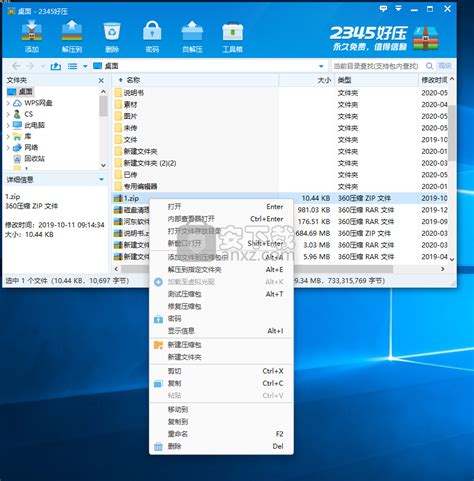Viewport: 474px width, 481px height.
Task: Expand the 库 tree node
Action: 8,136
